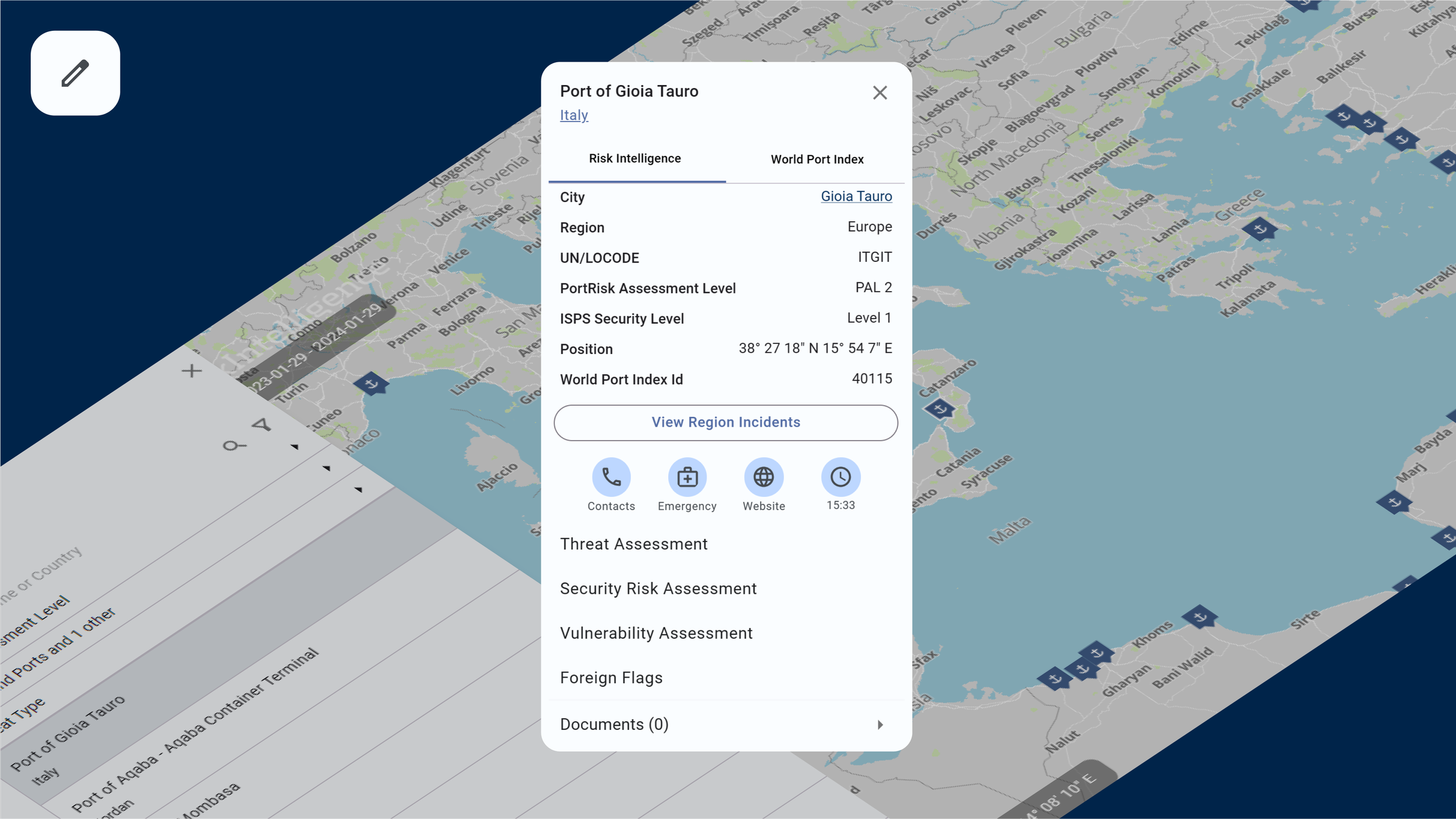Screen dimensions: 1456x819
Task: Click the anchor marker near Catanzaro
Action: coord(939,409)
